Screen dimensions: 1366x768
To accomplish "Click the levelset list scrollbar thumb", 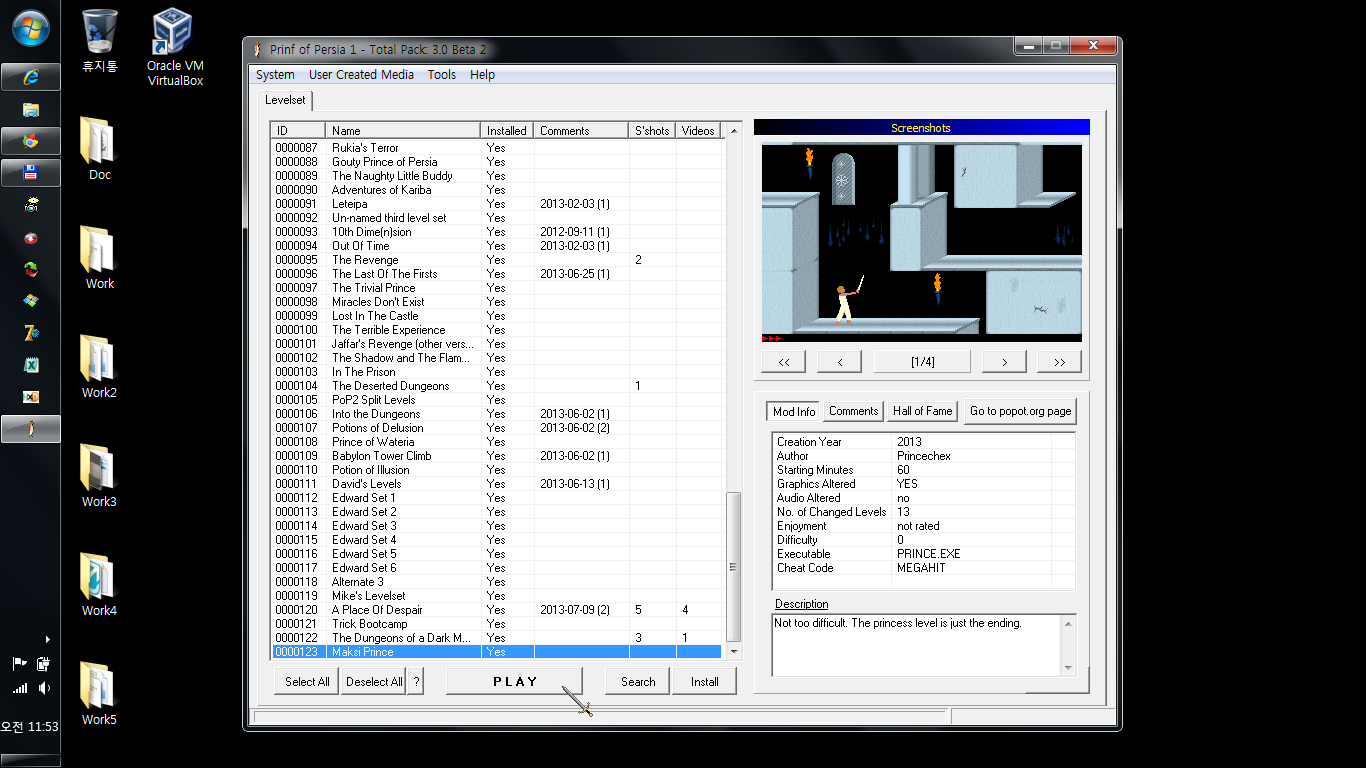I will pos(733,566).
